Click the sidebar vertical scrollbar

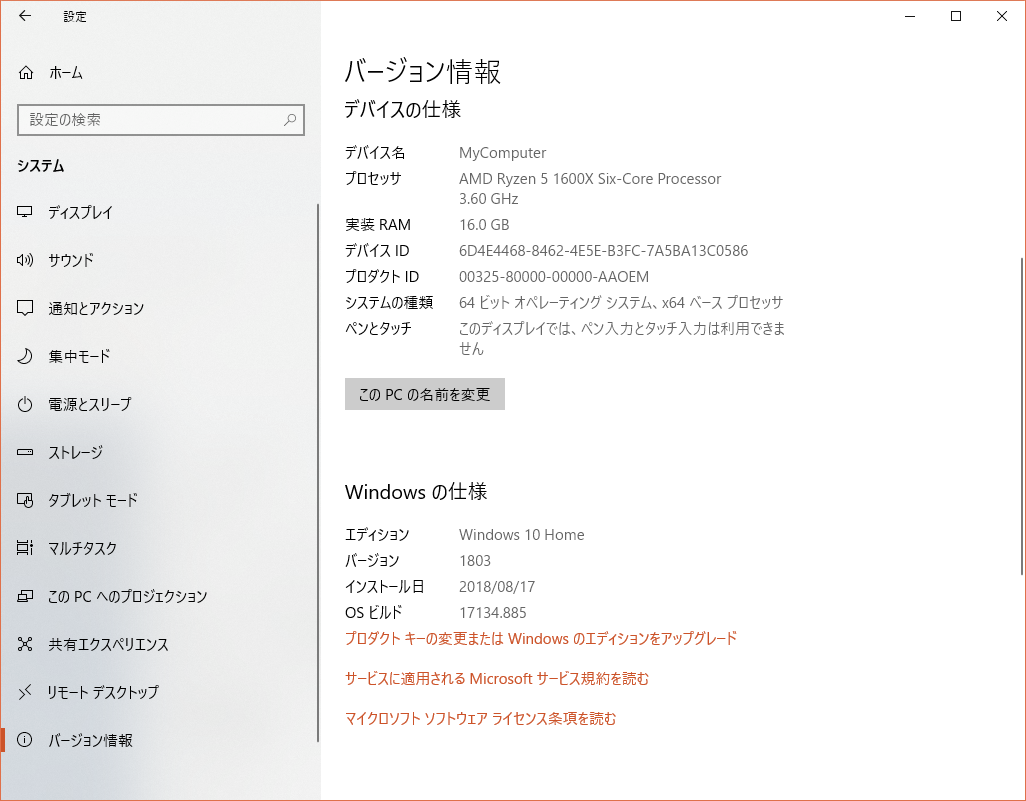point(318,472)
